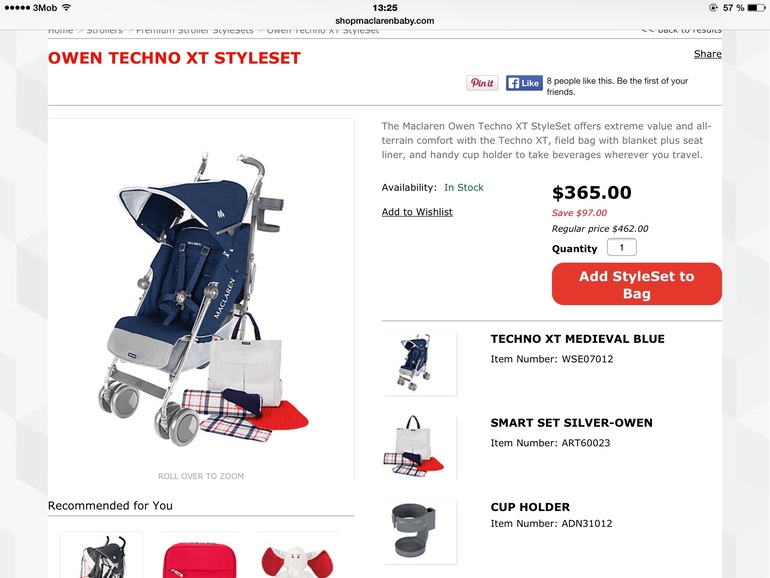770x578 pixels.
Task: Tap the Wi-Fi status icon
Action: tap(67, 7)
